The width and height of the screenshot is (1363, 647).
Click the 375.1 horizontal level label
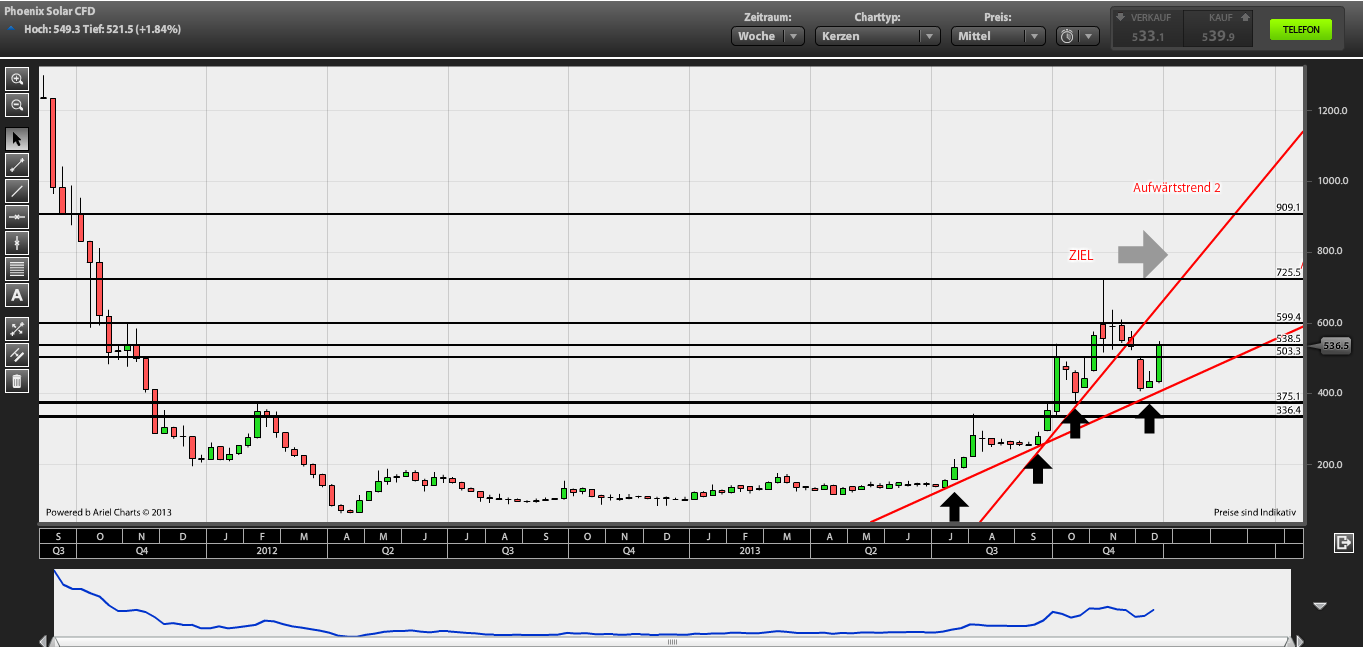(x=1288, y=396)
